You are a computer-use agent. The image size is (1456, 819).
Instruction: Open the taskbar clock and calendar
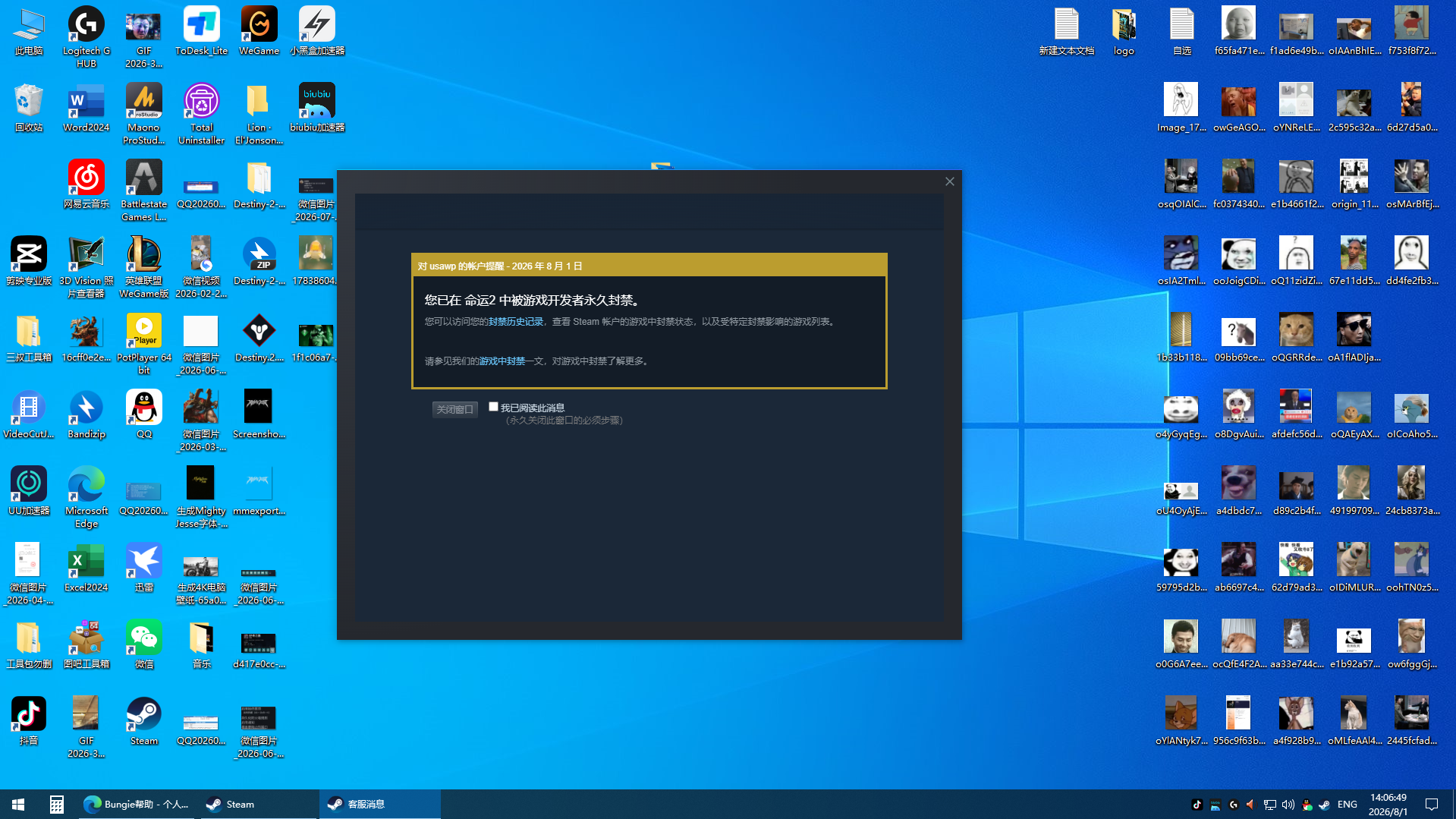tap(1388, 805)
